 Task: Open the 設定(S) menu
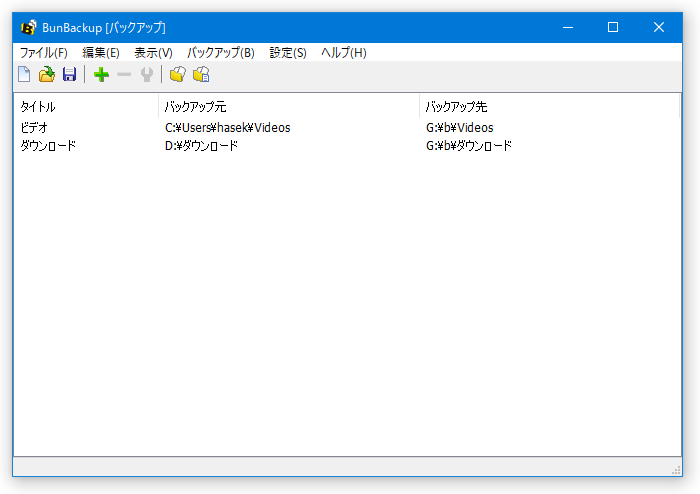[288, 53]
